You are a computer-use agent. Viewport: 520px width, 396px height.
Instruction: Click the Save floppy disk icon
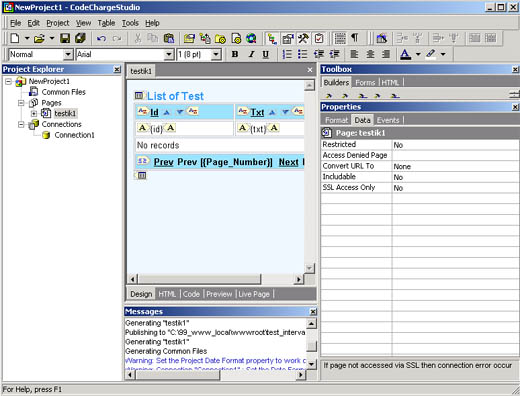coord(65,38)
